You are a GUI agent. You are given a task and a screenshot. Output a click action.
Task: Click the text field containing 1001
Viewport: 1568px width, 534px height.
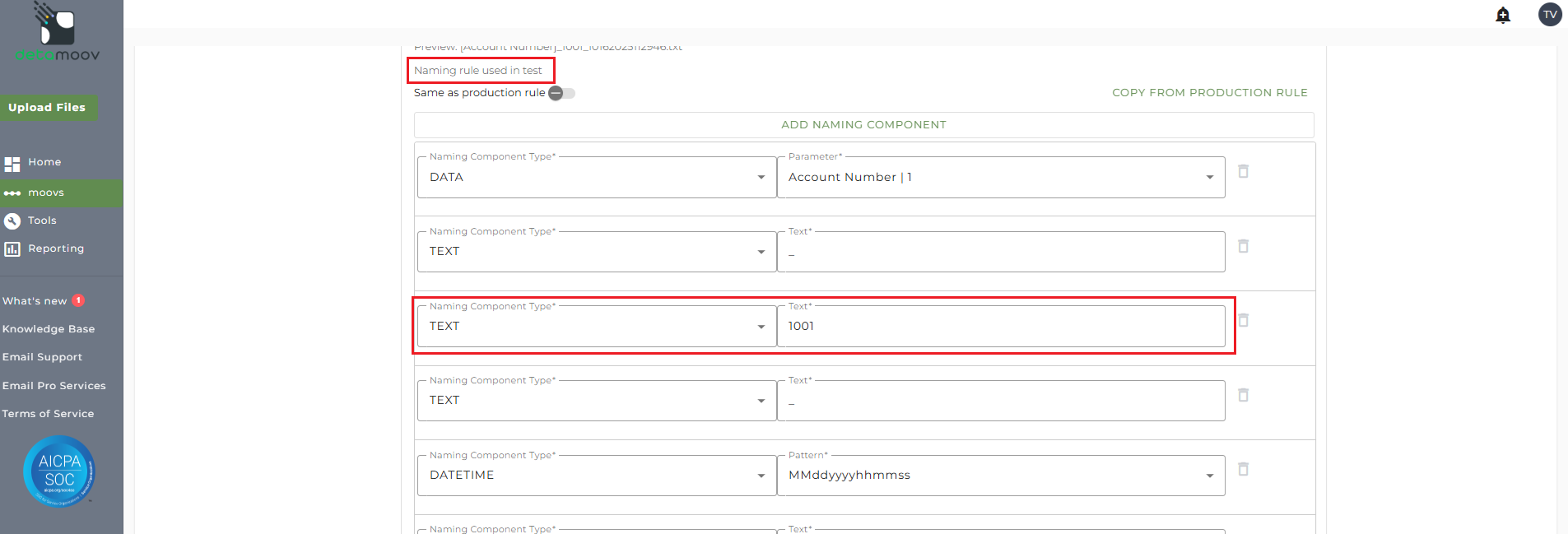1000,327
